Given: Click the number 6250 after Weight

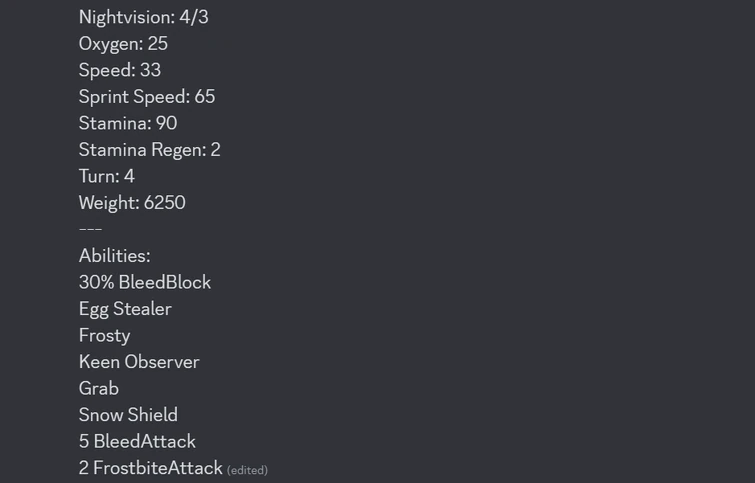Looking at the screenshot, I should click(x=165, y=203).
